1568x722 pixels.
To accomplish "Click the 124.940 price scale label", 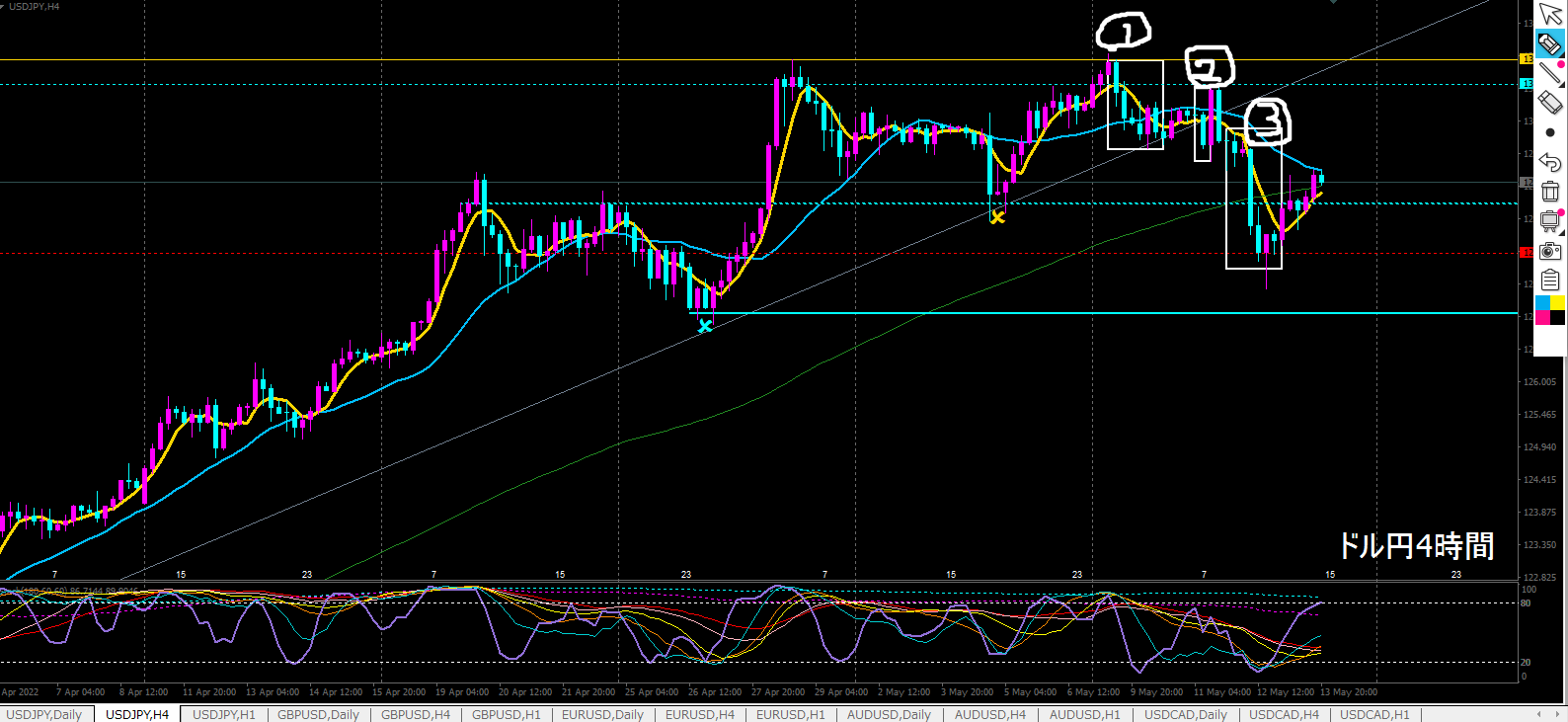I will coord(1540,447).
